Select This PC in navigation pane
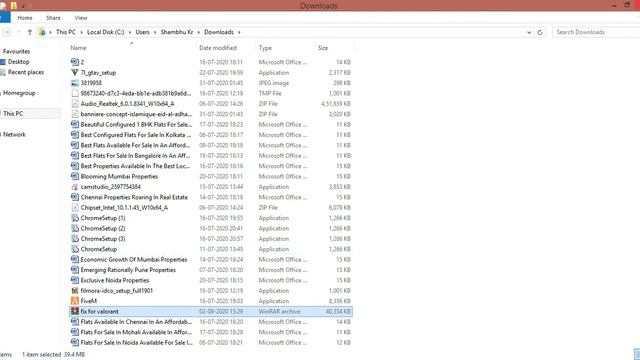The height and width of the screenshot is (360, 640). [13, 114]
